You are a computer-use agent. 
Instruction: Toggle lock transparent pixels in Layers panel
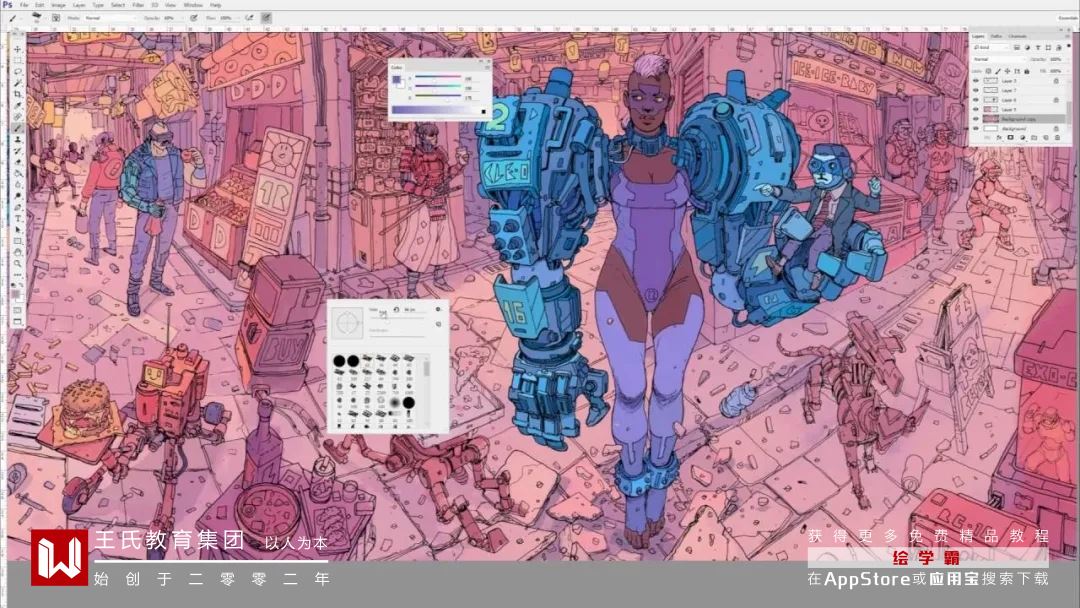[x=988, y=71]
